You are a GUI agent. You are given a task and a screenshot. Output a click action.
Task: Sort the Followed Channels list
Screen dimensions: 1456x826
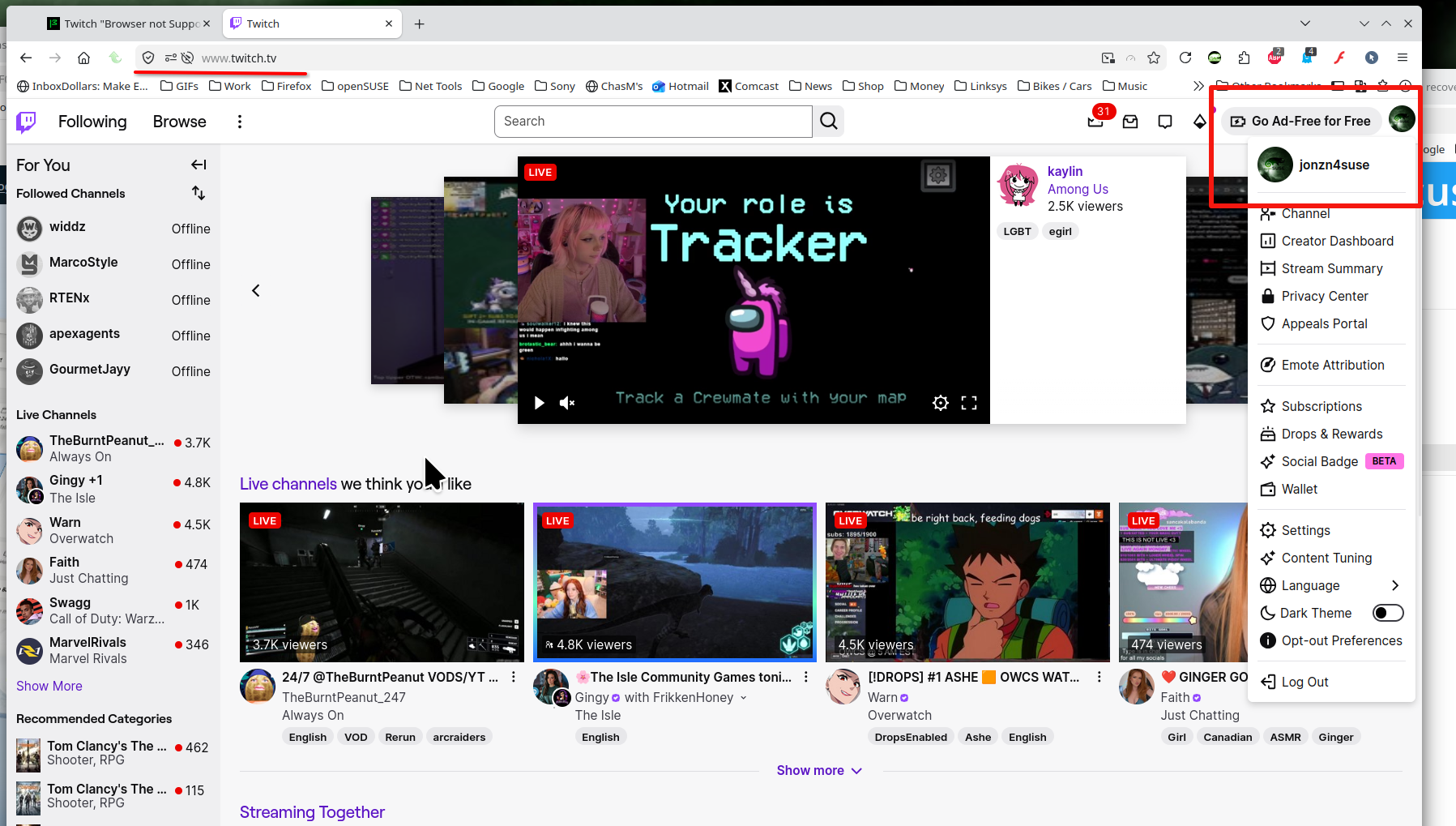199,193
